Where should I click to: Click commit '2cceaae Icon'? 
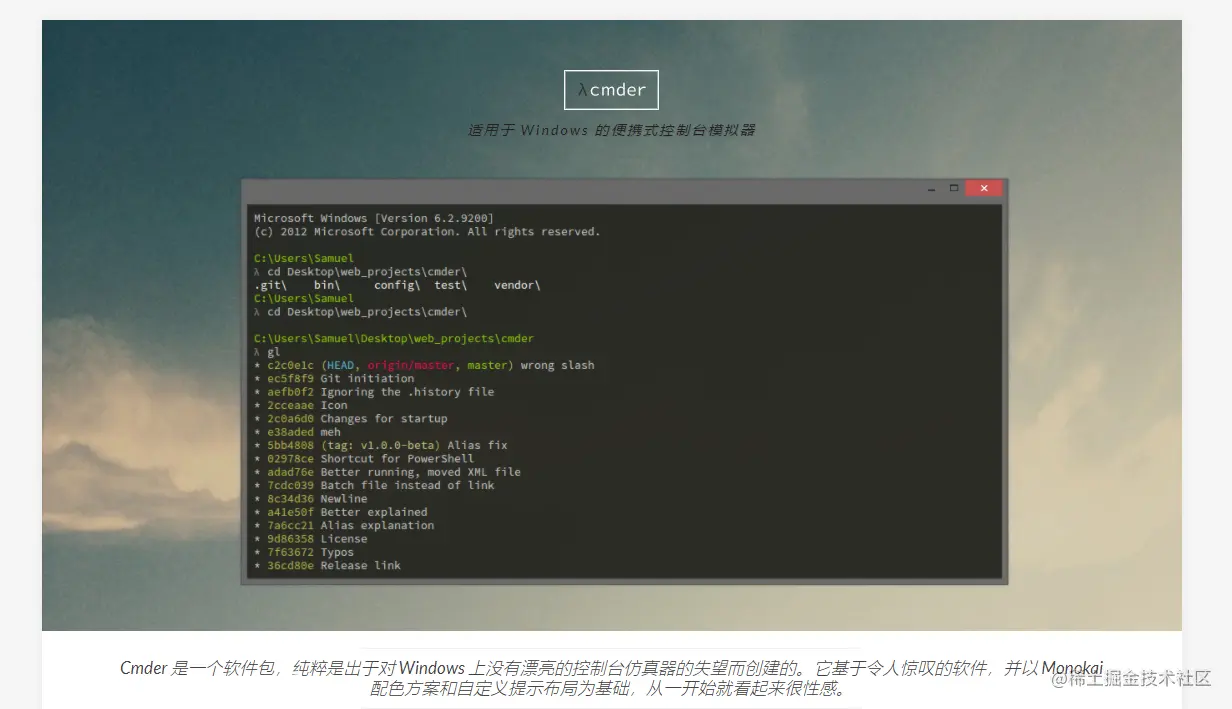(301, 405)
